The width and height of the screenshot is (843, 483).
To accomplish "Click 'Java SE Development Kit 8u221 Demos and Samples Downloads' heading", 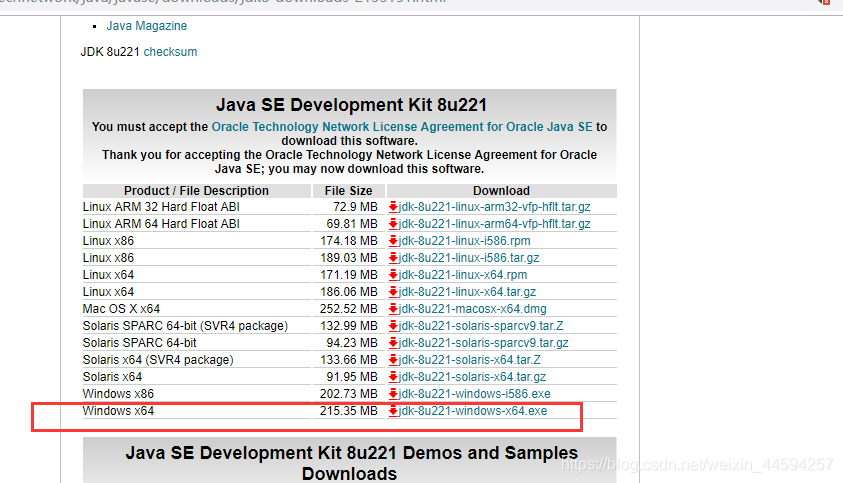I will point(351,463).
